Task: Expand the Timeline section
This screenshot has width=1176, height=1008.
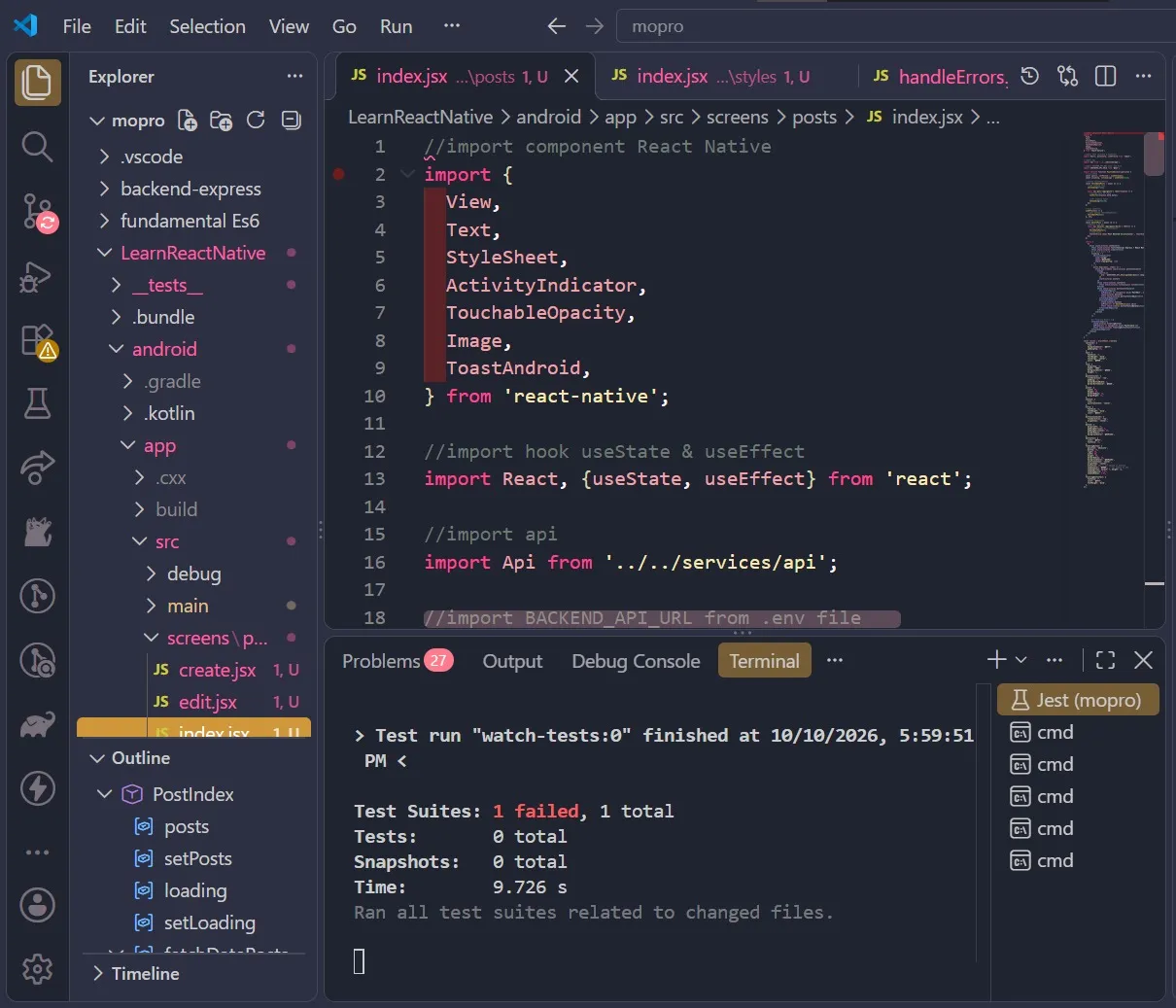Action: tap(194, 973)
